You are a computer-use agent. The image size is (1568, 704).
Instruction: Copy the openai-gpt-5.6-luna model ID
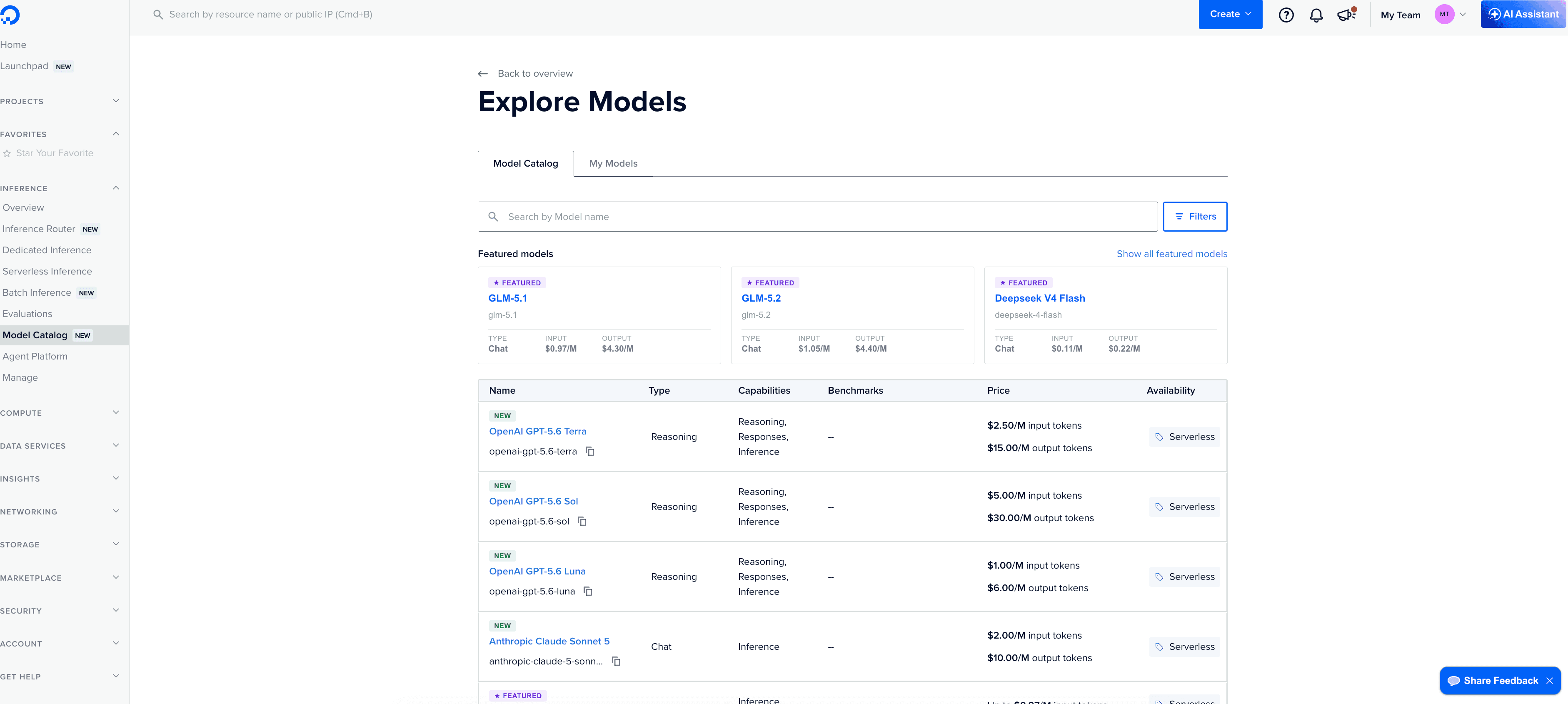click(588, 592)
